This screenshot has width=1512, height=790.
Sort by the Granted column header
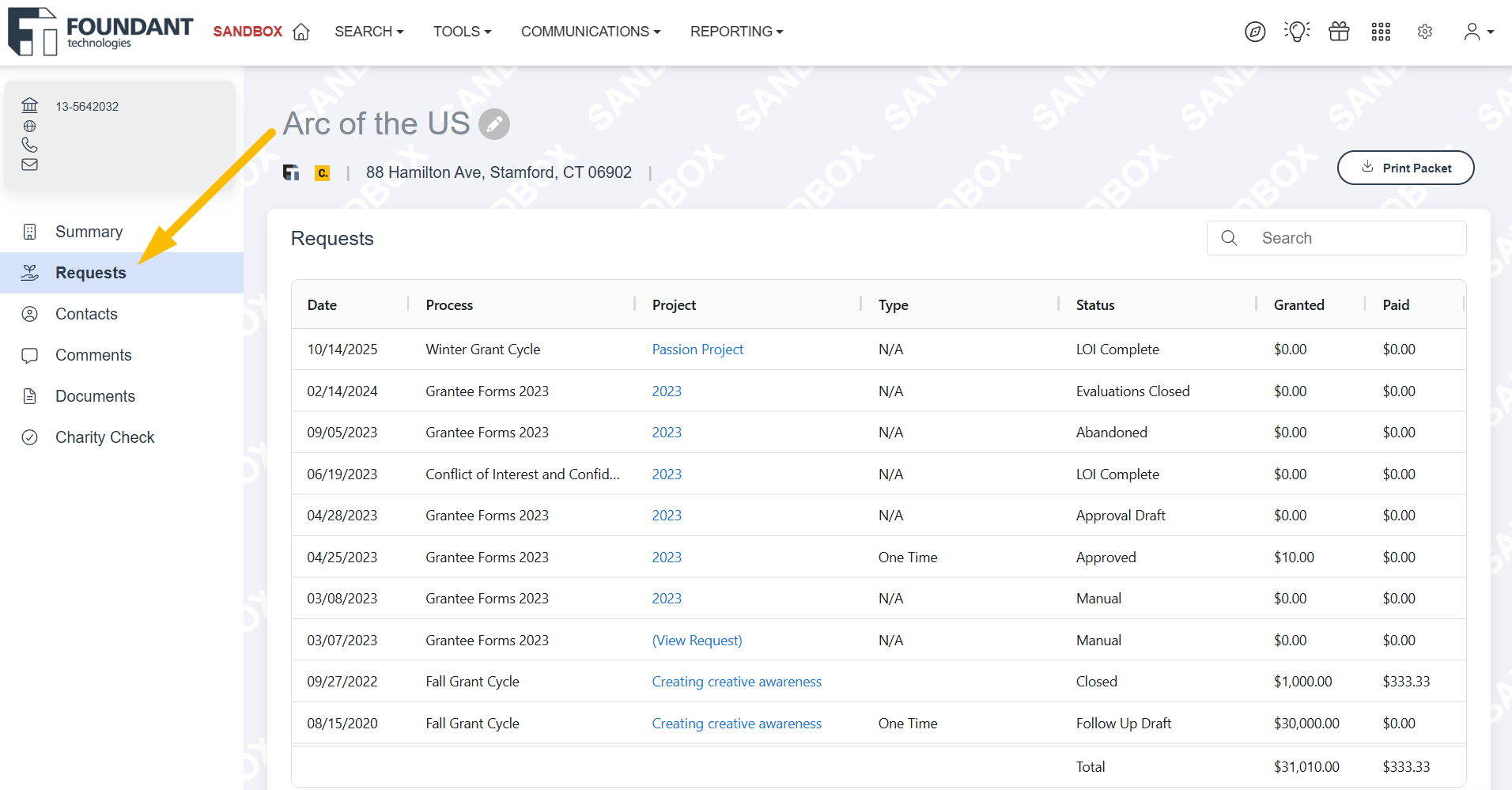[x=1298, y=305]
